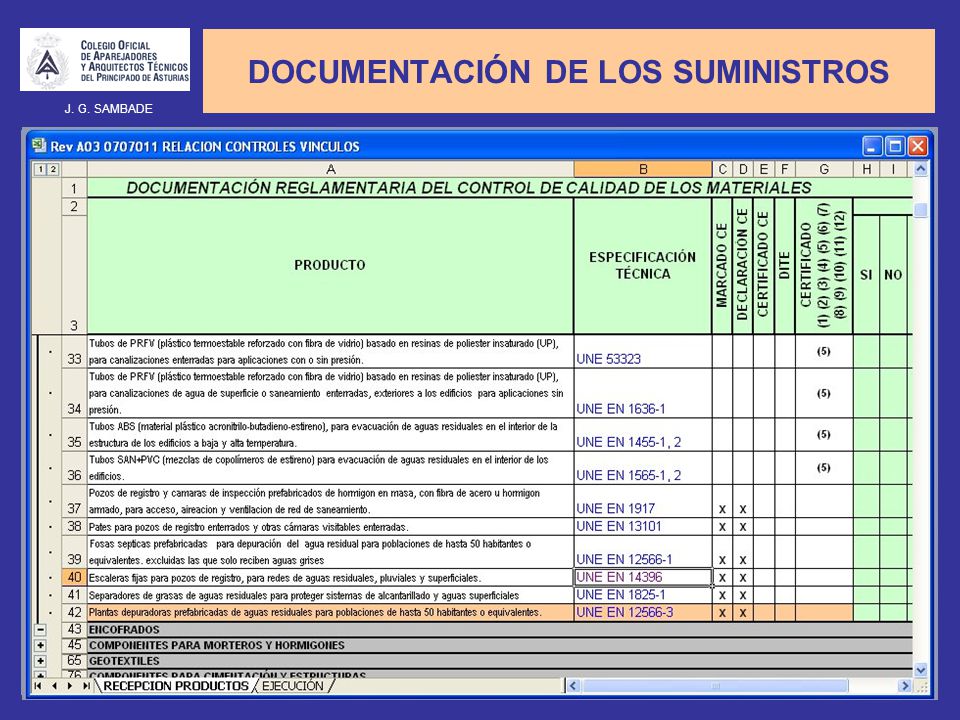
Task: Click the ESPECIFICACIÓN TÉCNICA header cell
Action: [x=643, y=265]
